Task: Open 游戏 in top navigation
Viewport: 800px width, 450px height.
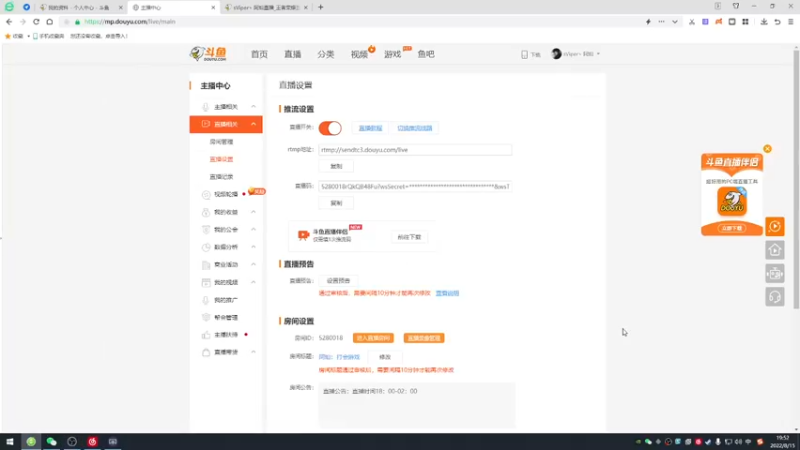Action: [392, 54]
